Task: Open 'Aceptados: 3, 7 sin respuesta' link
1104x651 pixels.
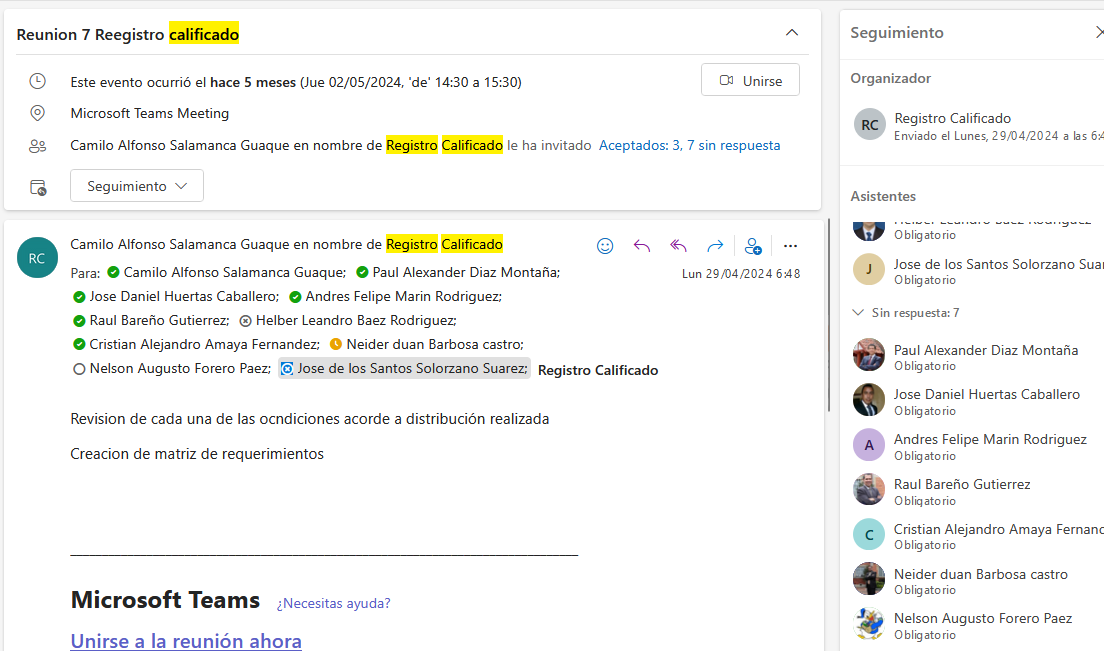Action: coord(689,145)
